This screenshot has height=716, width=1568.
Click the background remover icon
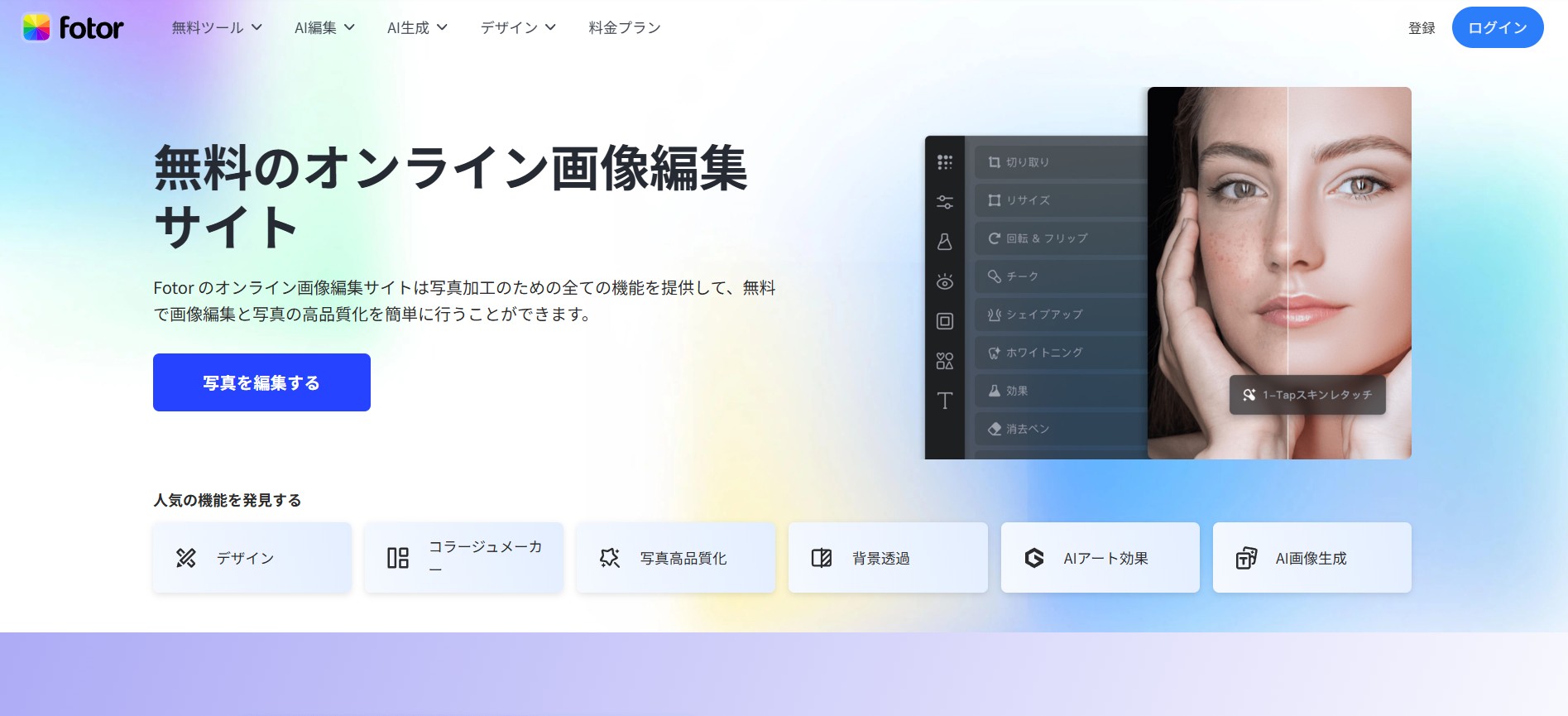coord(822,558)
